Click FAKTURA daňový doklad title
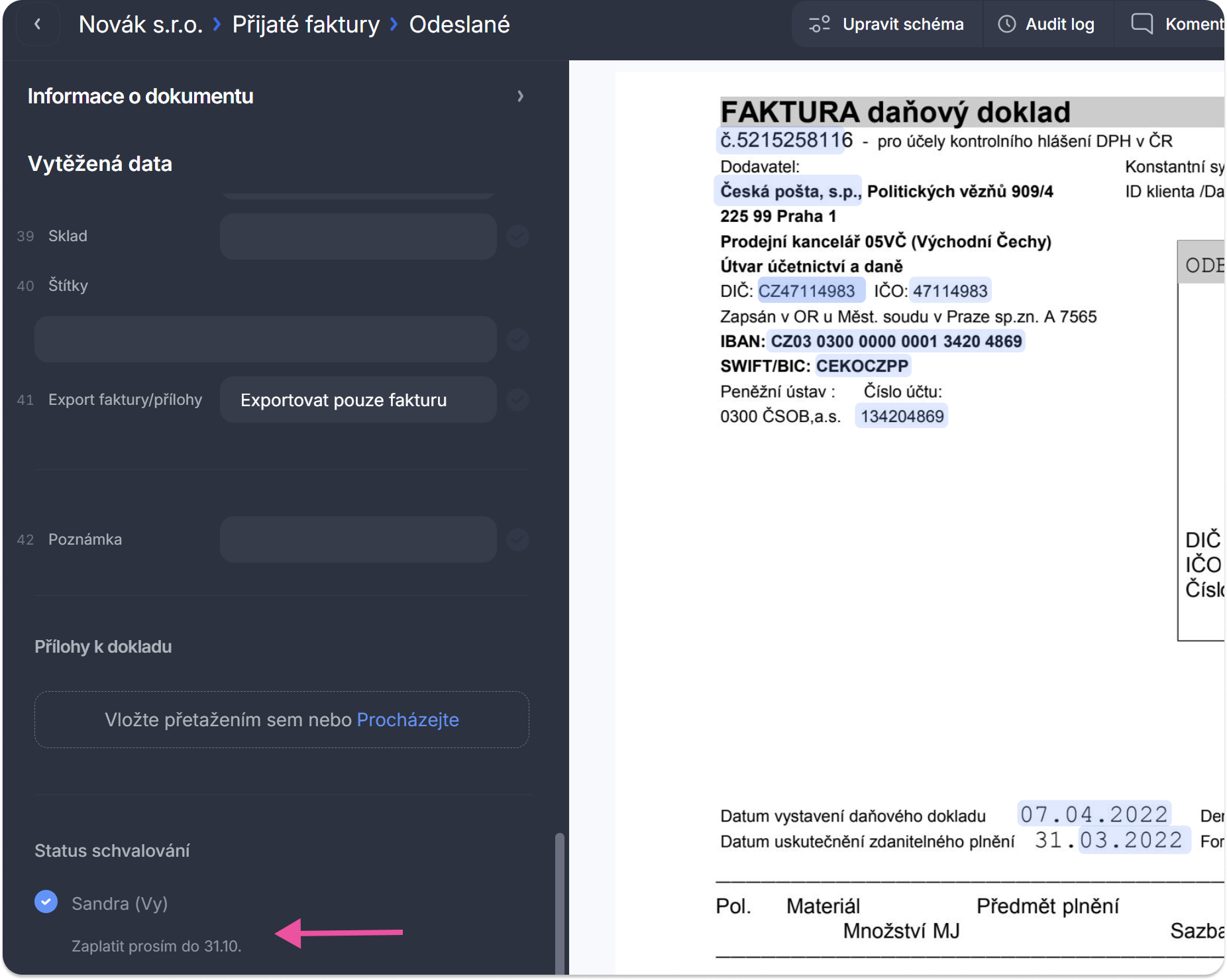 (895, 112)
